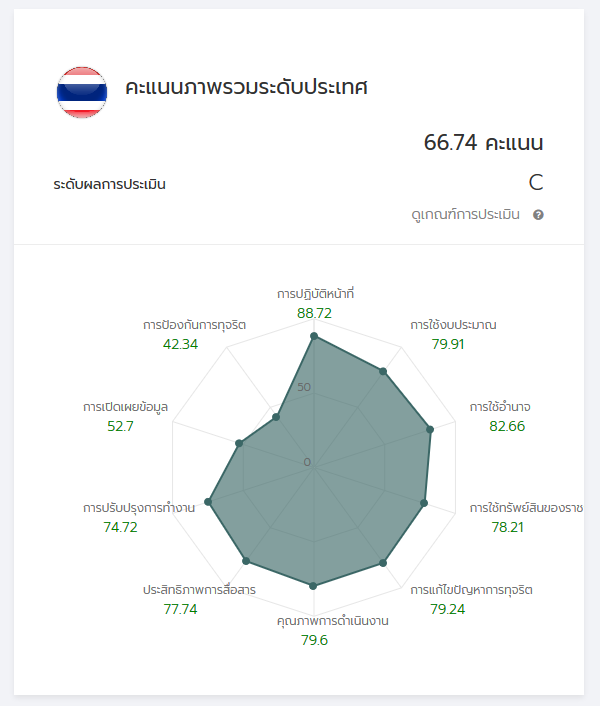Click the การใช้อำนาจ axis label
This screenshot has height=706, width=600.
500,407
